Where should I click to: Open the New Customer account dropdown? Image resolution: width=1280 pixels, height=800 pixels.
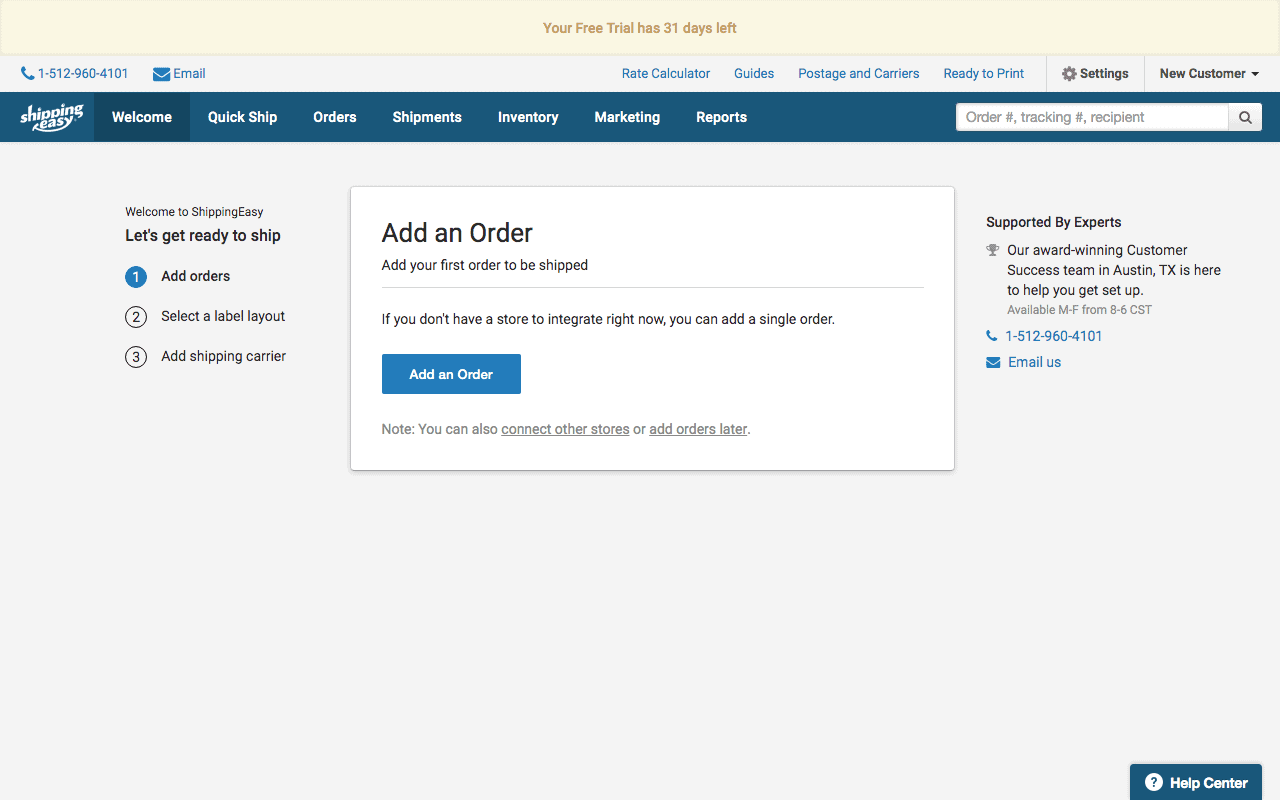(x=1209, y=74)
